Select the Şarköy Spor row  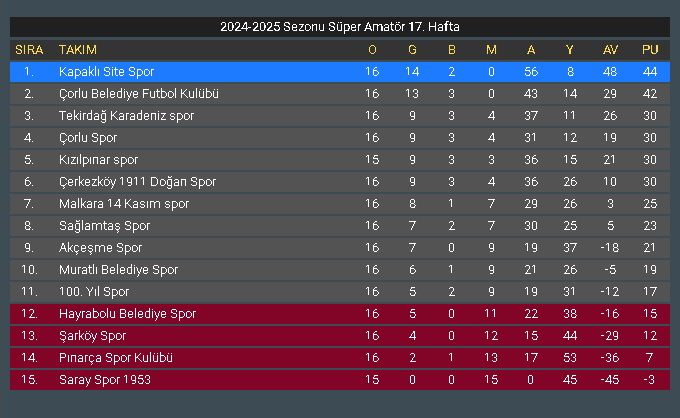tap(340, 336)
